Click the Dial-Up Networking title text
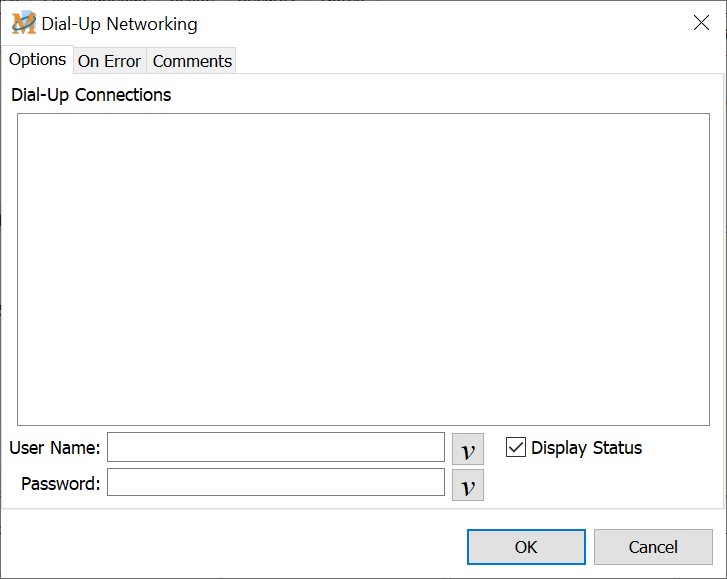The width and height of the screenshot is (727, 579). (119, 24)
